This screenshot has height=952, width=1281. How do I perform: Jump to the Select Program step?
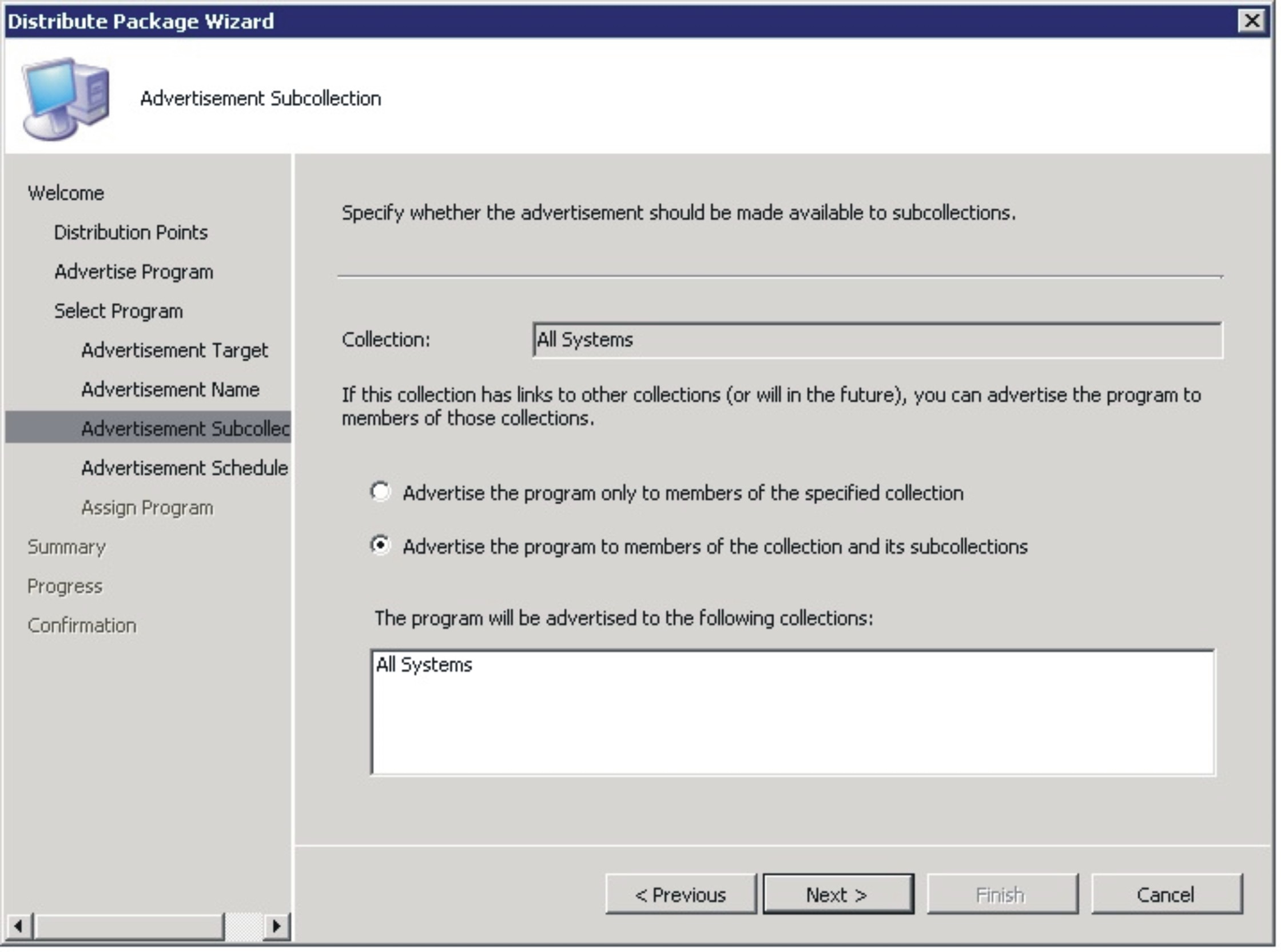118,311
